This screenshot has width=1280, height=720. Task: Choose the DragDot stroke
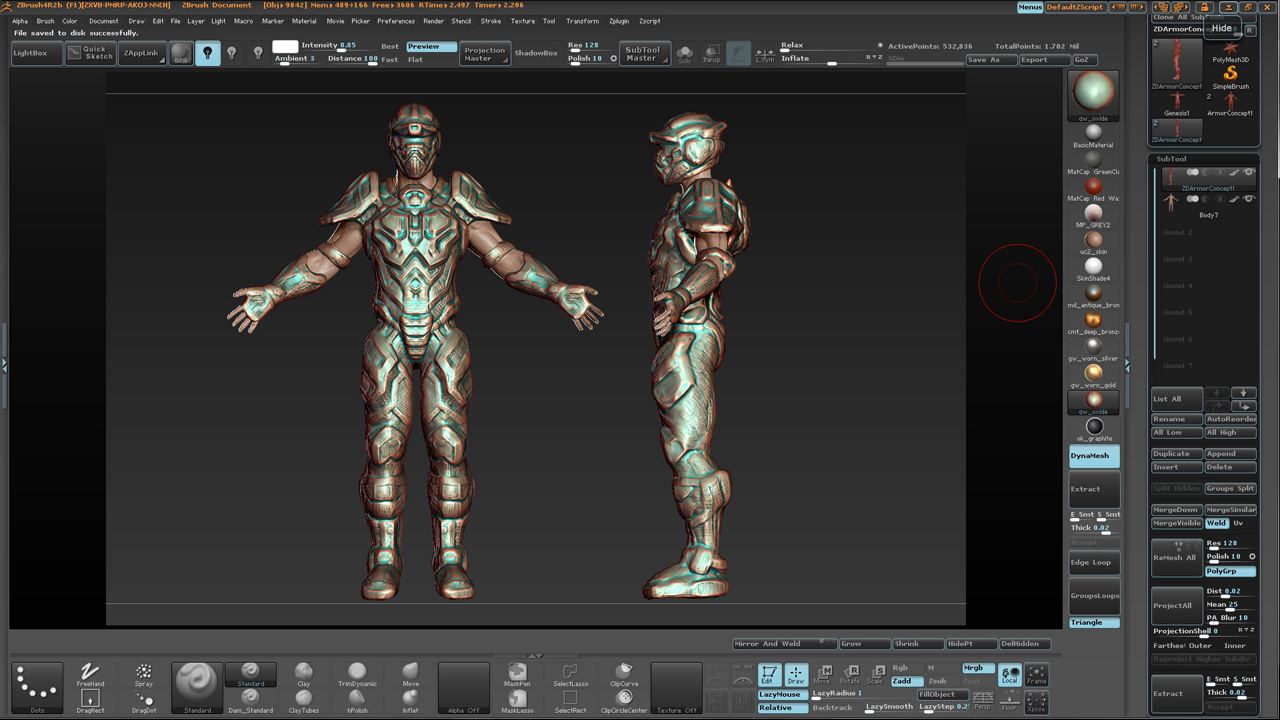[143, 701]
